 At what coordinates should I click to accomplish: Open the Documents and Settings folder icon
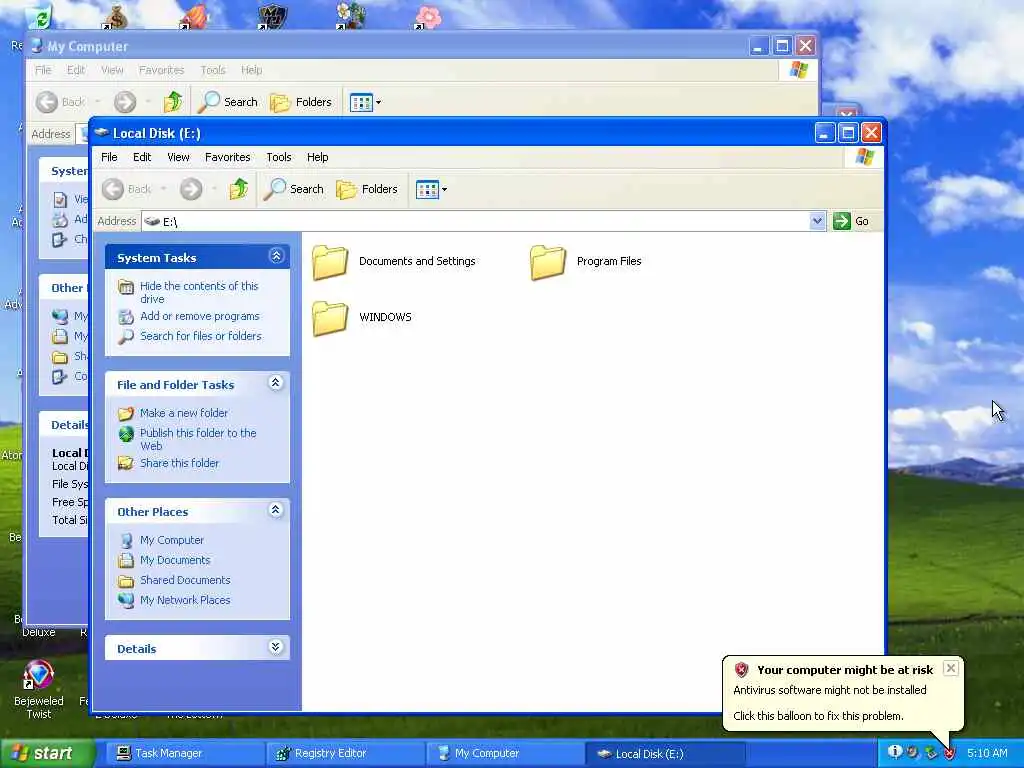click(x=330, y=262)
